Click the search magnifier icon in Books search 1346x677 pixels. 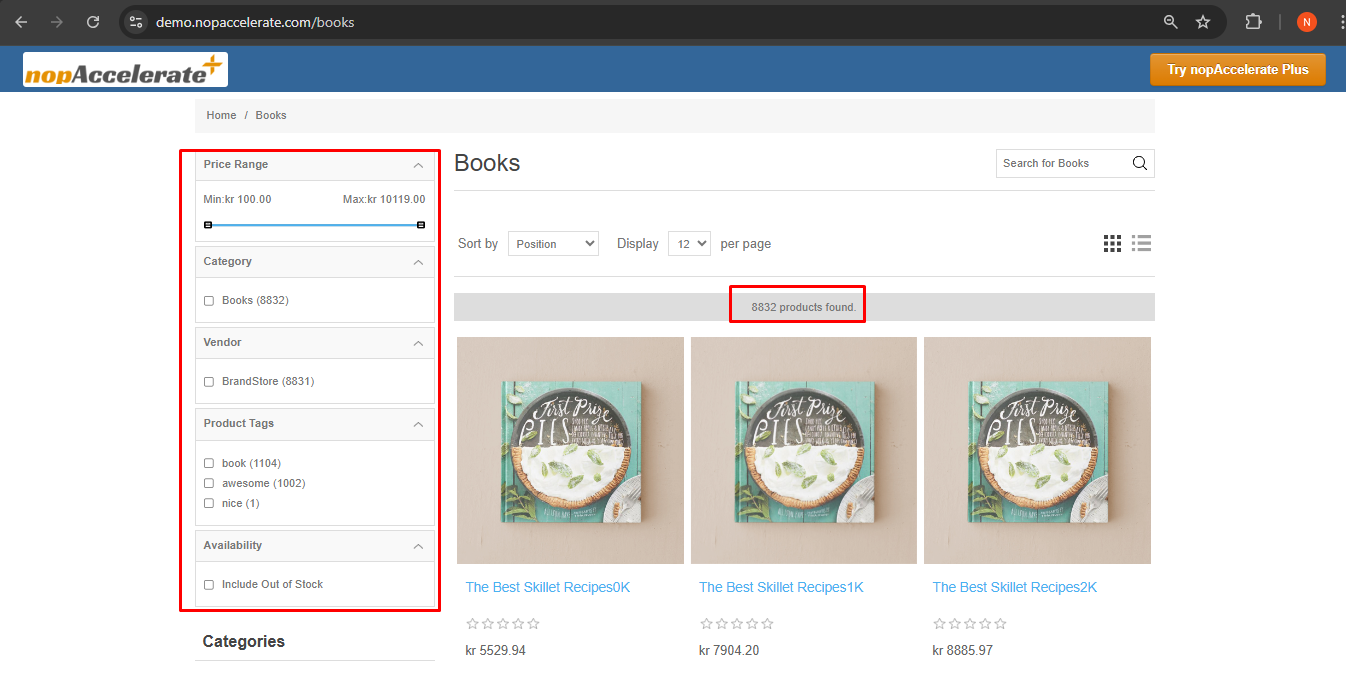[x=1139, y=164]
